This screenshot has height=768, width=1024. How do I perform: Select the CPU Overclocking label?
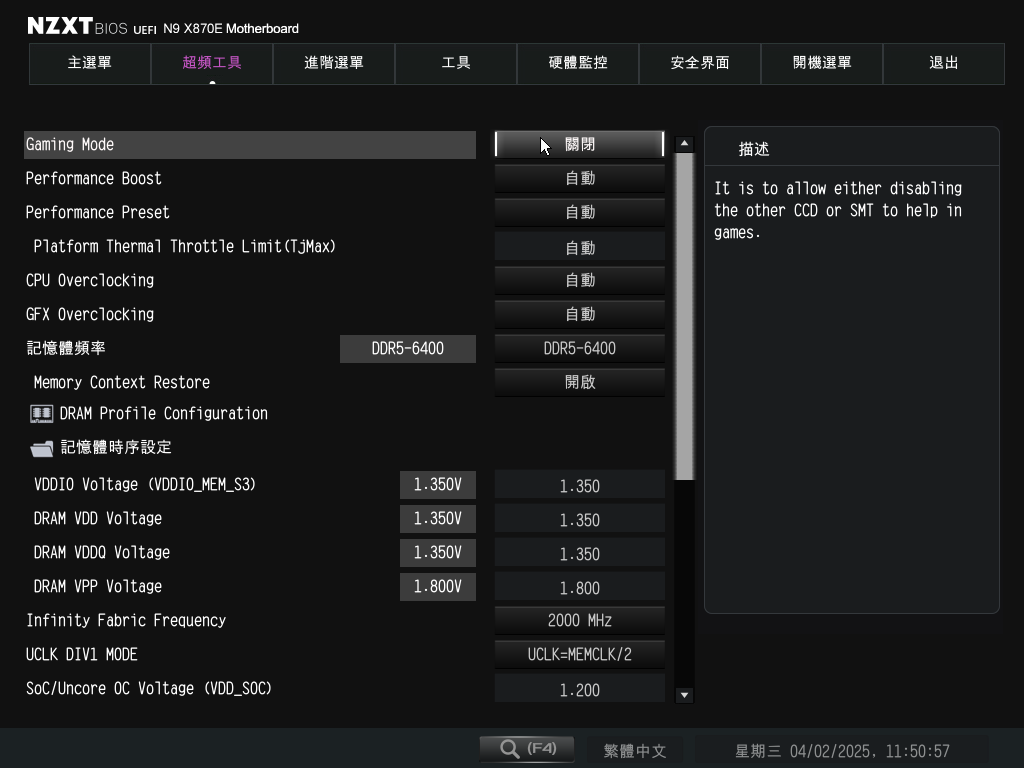pyautogui.click(x=90, y=280)
